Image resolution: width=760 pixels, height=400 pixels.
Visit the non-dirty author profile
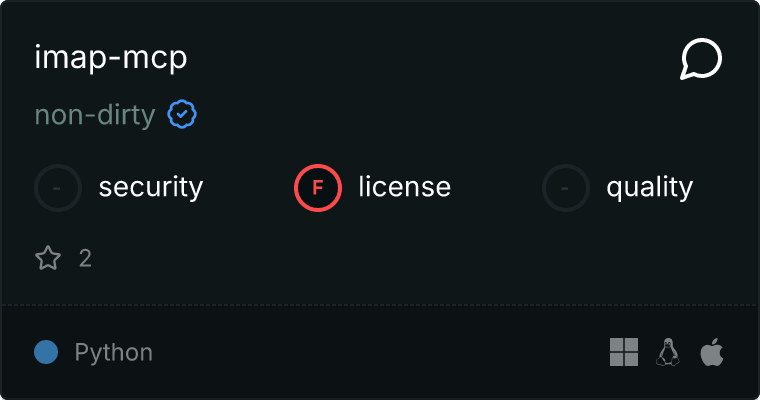(x=95, y=116)
